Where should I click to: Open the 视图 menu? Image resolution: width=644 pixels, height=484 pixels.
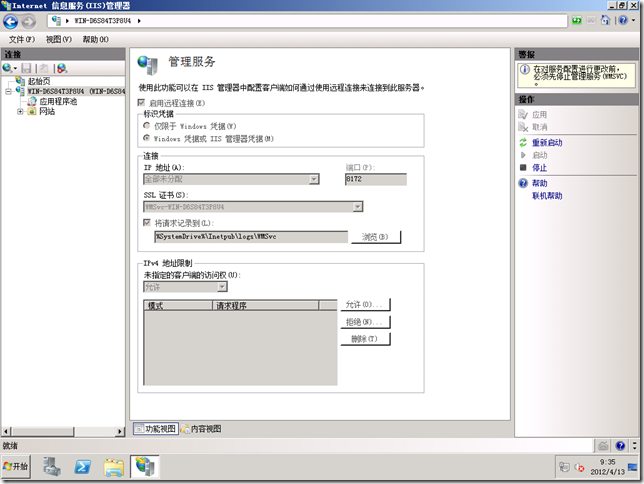tap(59, 39)
